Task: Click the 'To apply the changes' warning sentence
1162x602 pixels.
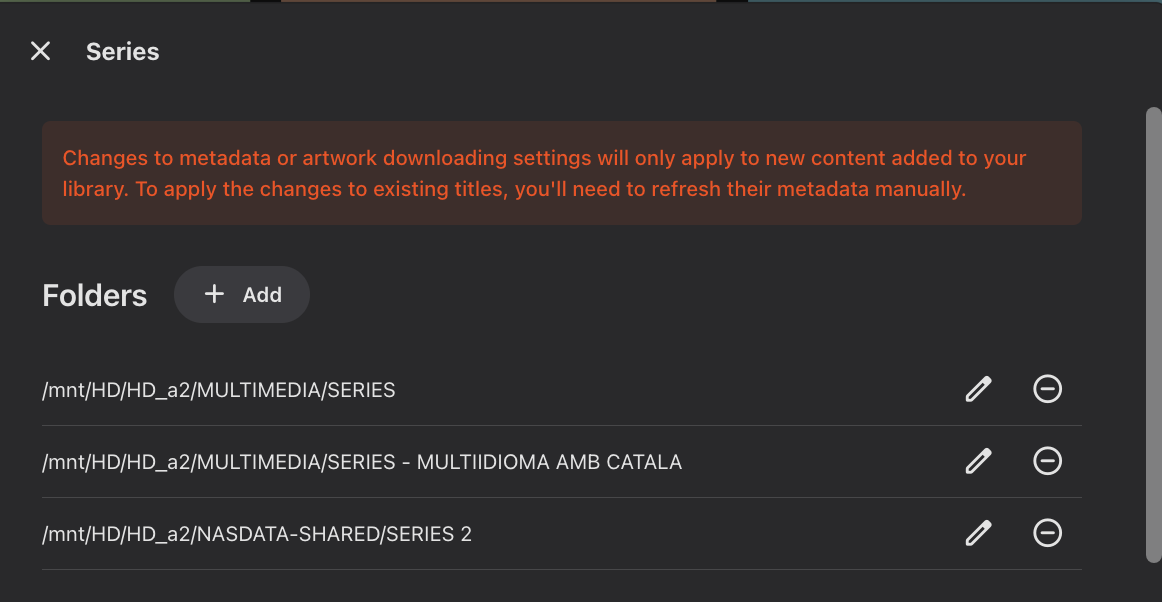Action: [x=550, y=189]
